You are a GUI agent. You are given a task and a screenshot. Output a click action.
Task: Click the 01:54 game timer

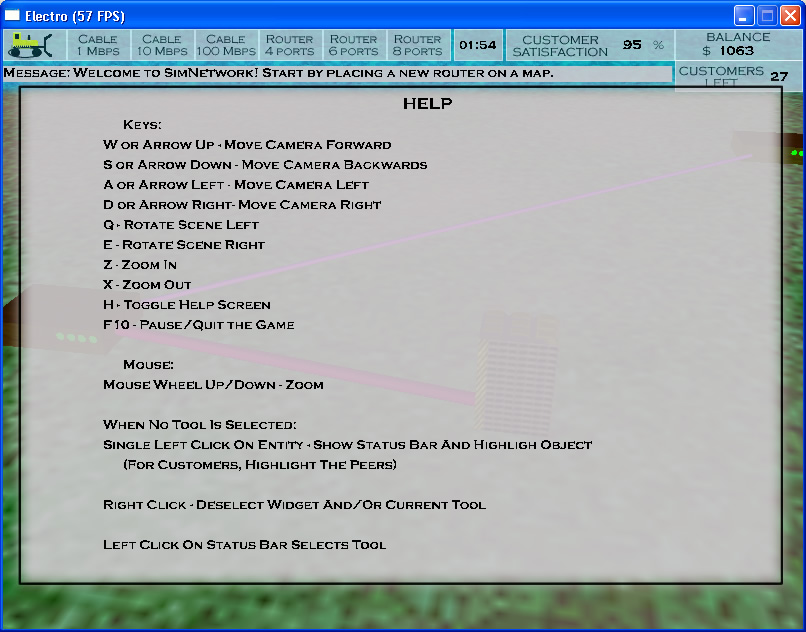tap(477, 45)
